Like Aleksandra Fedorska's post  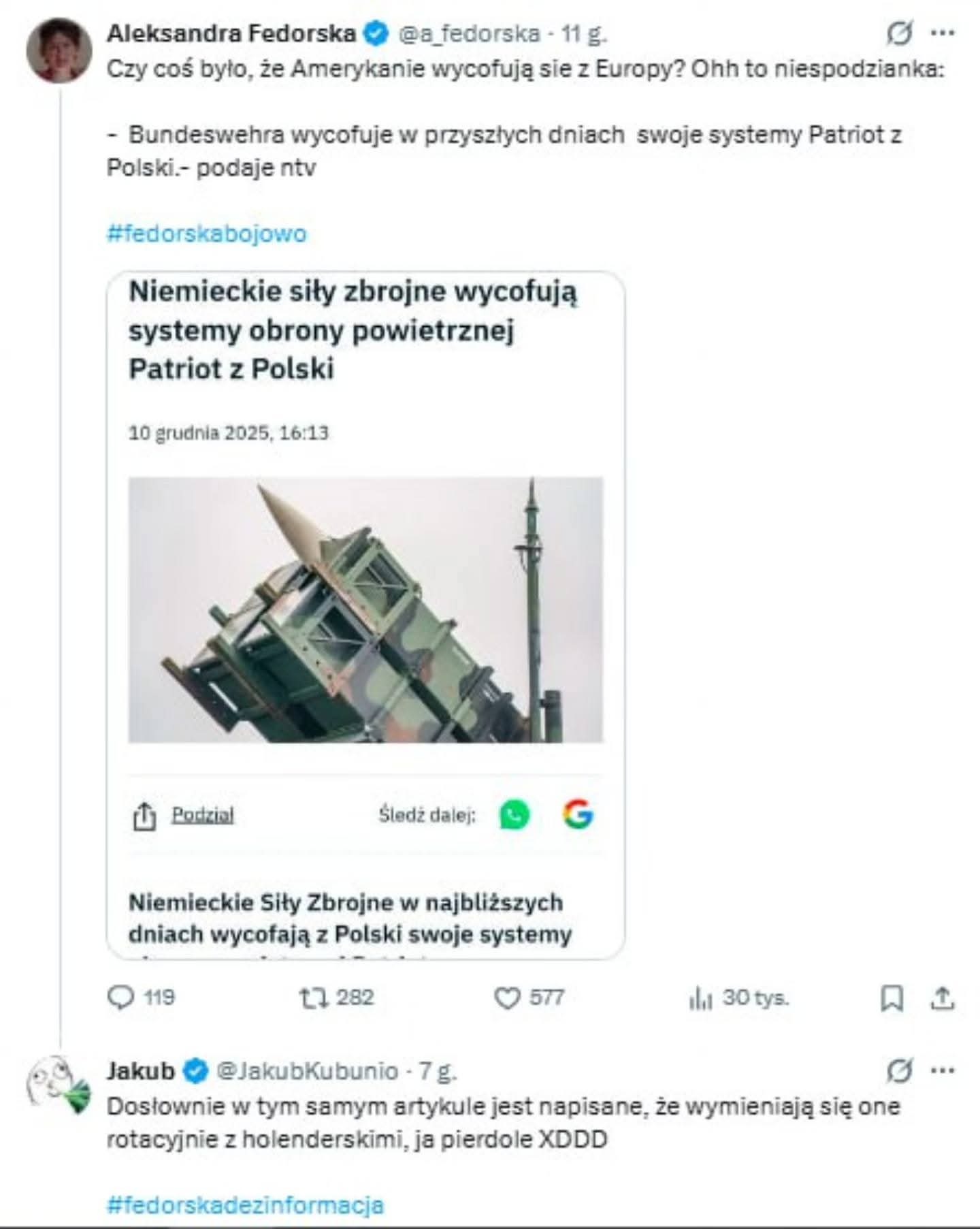pos(507,998)
